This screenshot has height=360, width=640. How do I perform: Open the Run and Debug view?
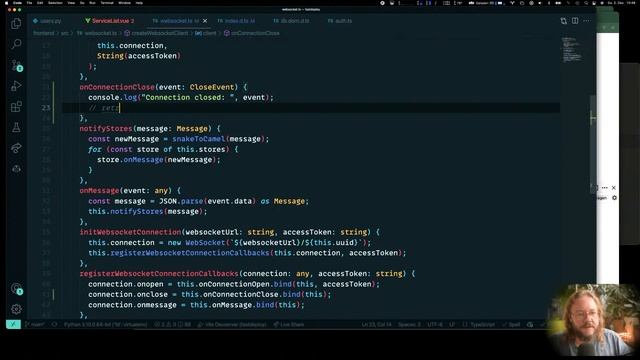click(x=16, y=86)
